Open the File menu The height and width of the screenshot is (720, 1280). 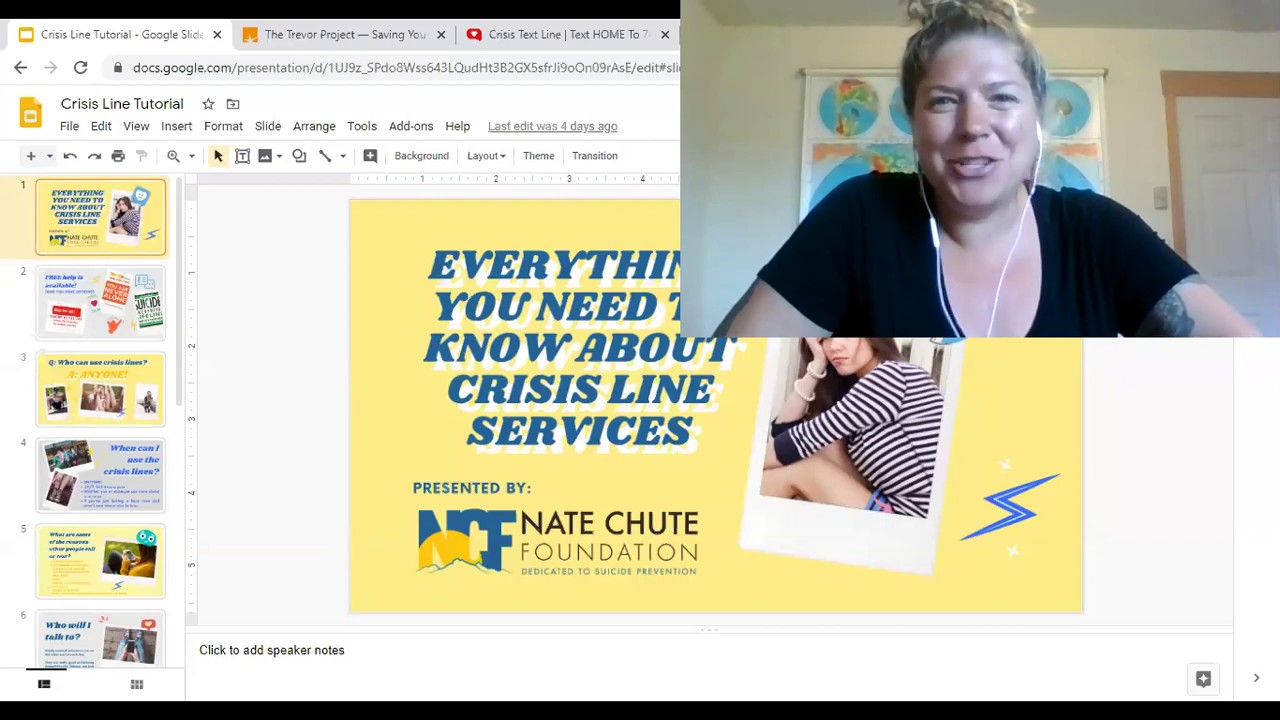tap(69, 126)
